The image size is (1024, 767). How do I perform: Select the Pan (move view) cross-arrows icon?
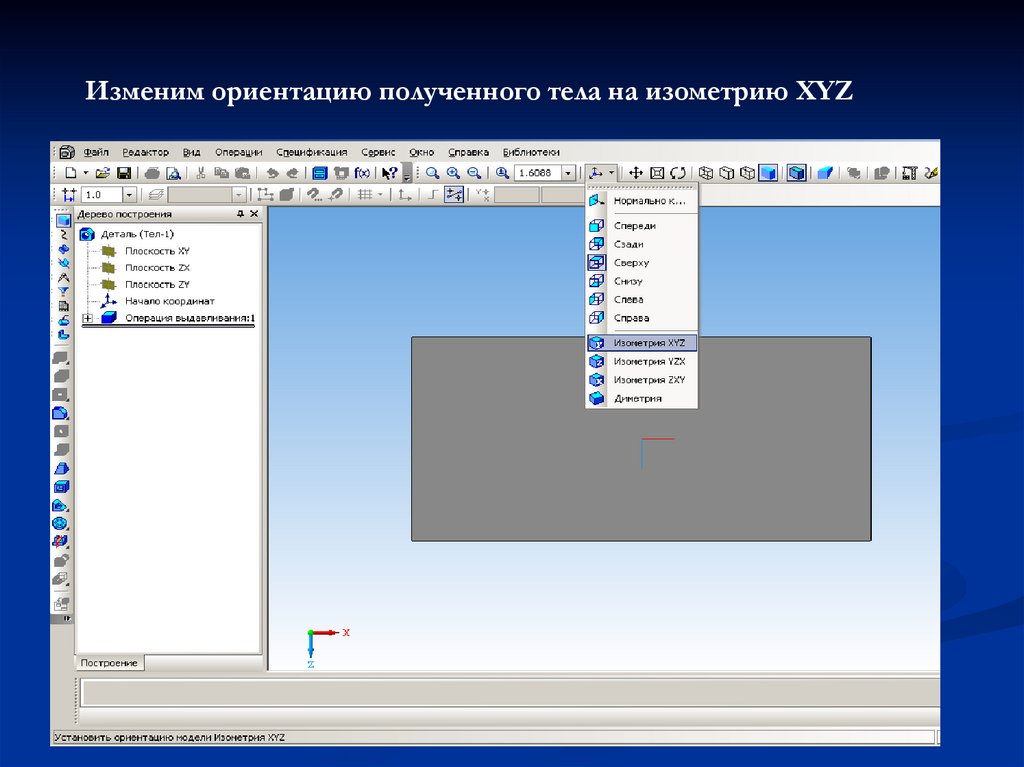[635, 173]
